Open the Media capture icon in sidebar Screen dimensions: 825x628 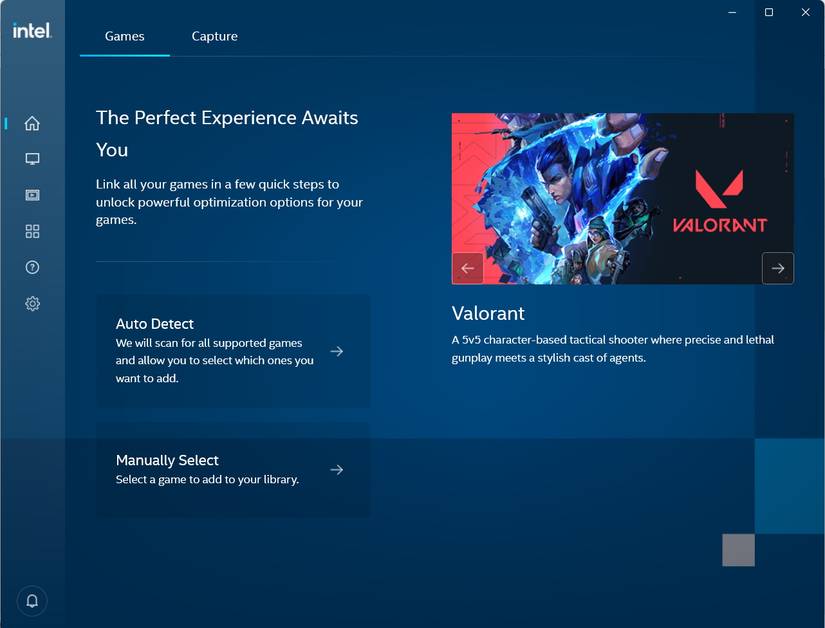point(32,194)
